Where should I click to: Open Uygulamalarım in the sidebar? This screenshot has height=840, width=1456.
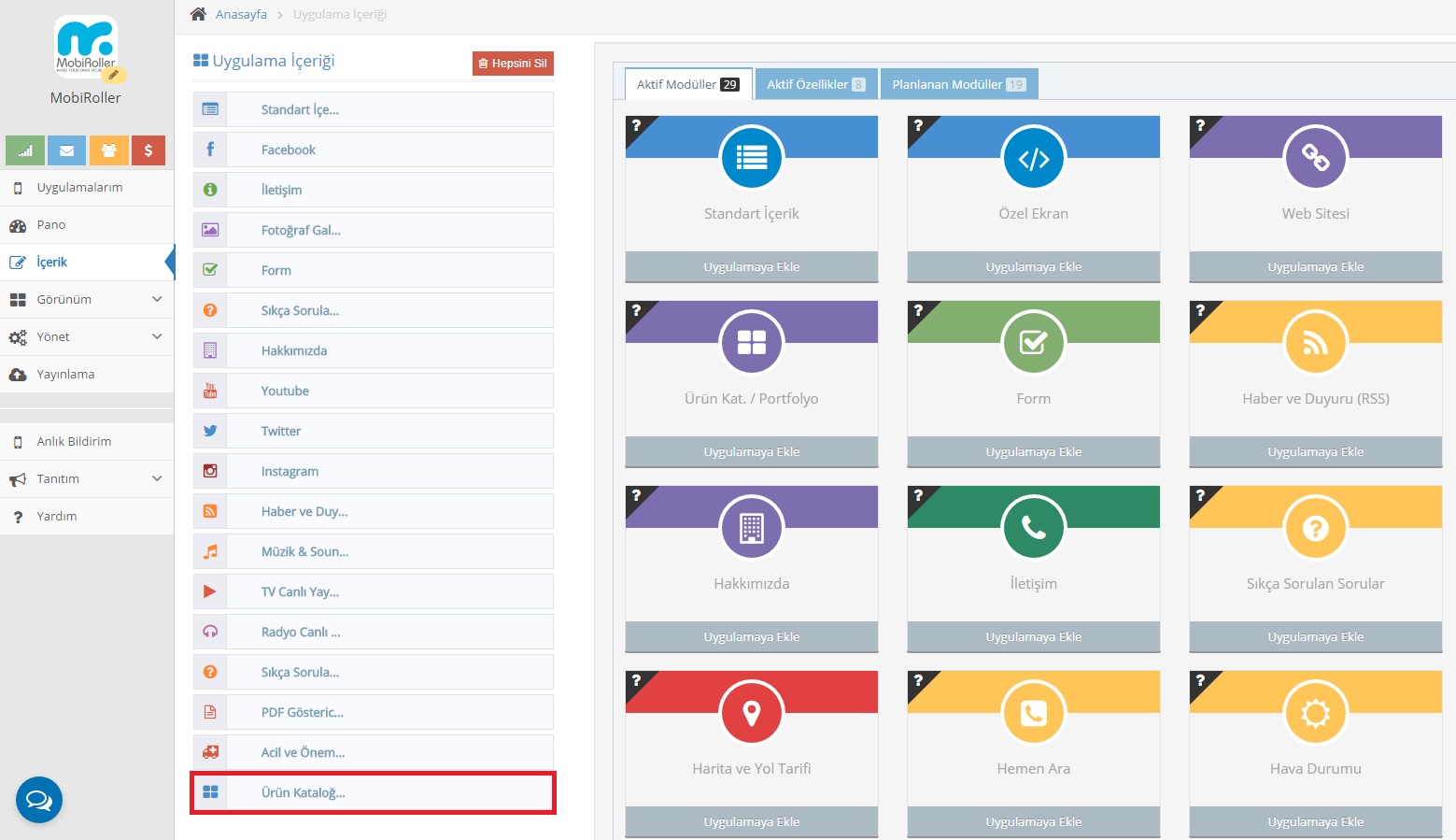[87, 187]
